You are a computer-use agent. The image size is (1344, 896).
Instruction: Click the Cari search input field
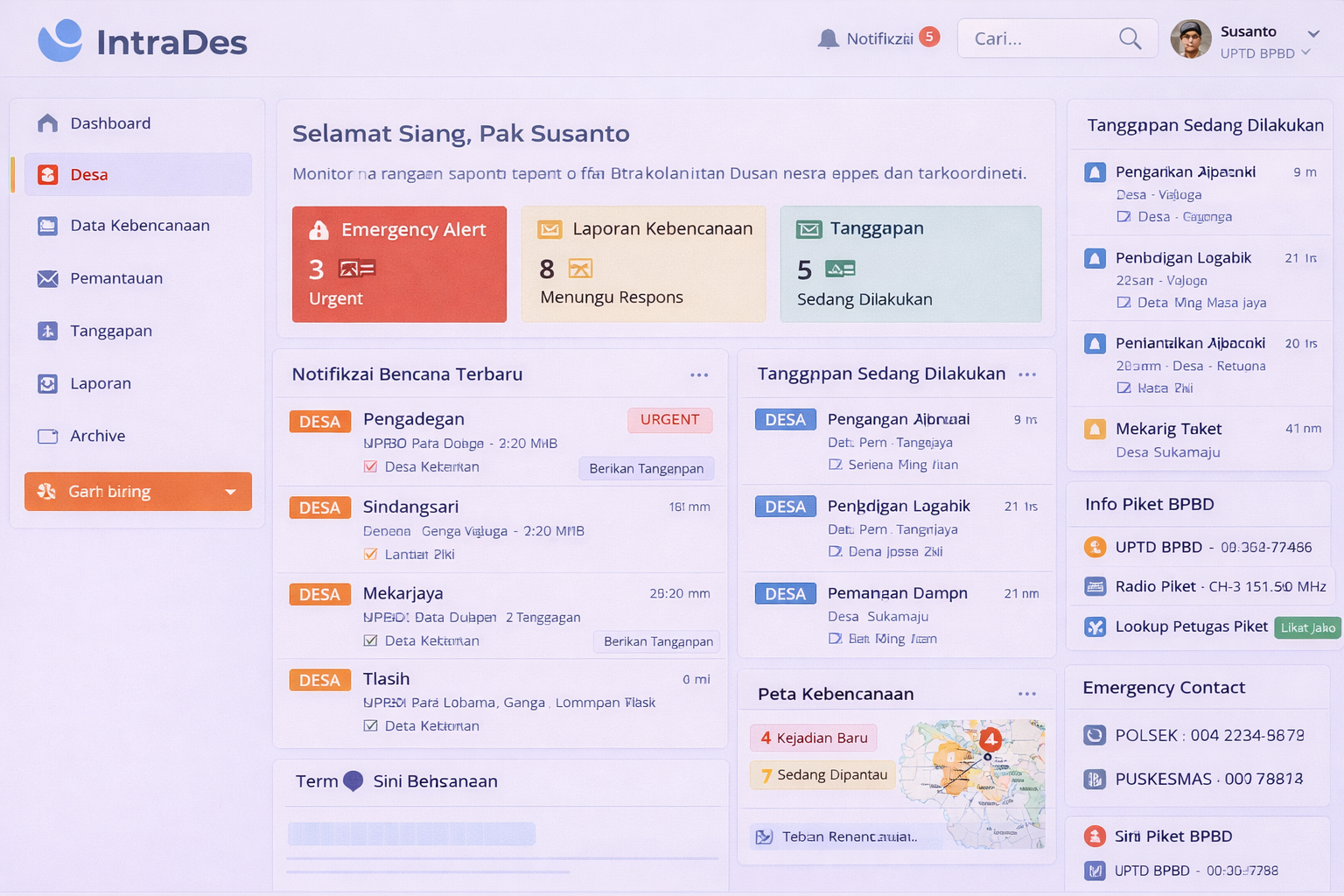coord(1037,38)
